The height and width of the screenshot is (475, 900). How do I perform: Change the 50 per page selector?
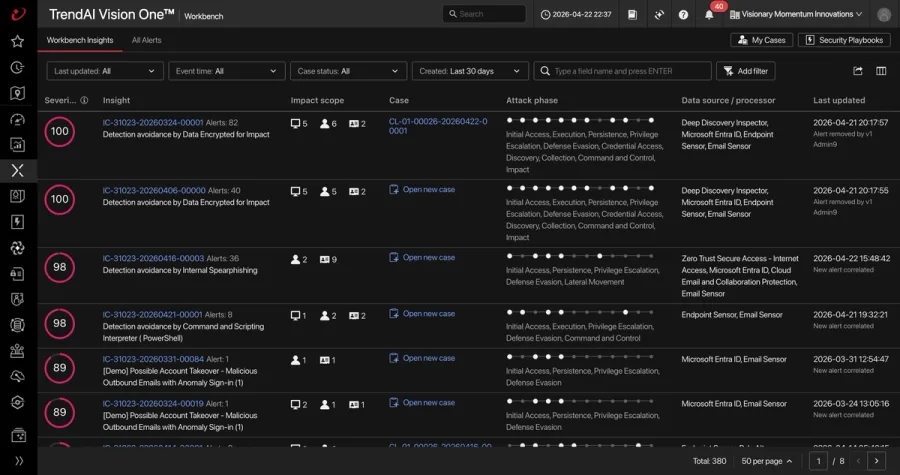767,461
